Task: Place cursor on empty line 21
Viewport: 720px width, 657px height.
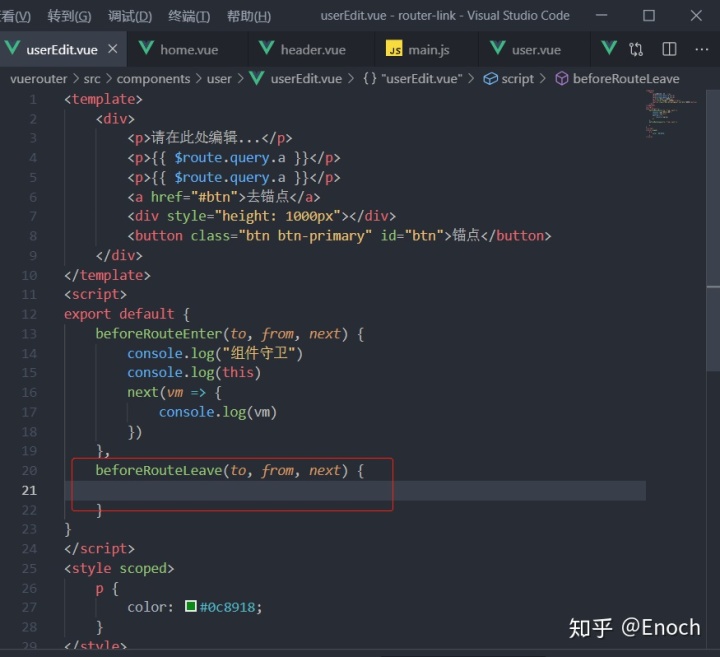Action: tap(354, 490)
